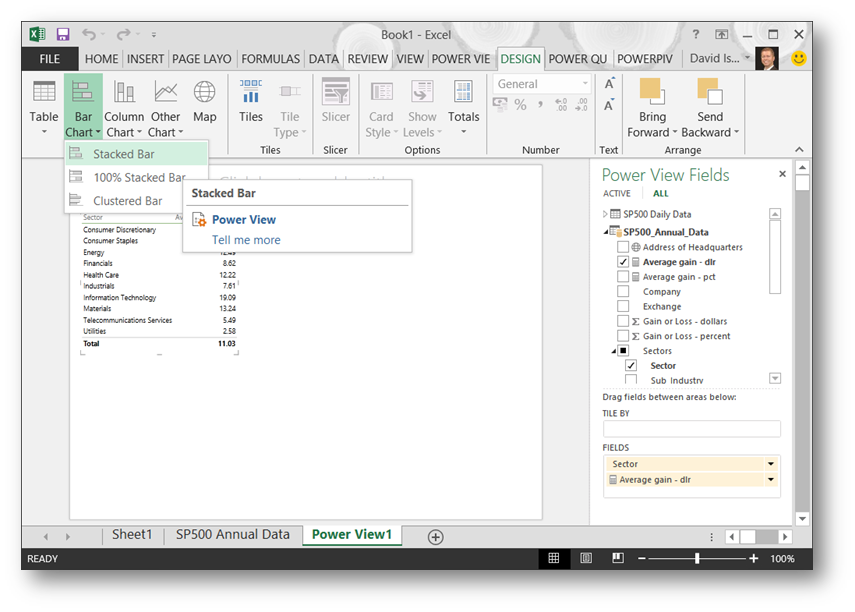Open the Column Chart ribbon button
The width and height of the screenshot is (855, 612).
124,108
